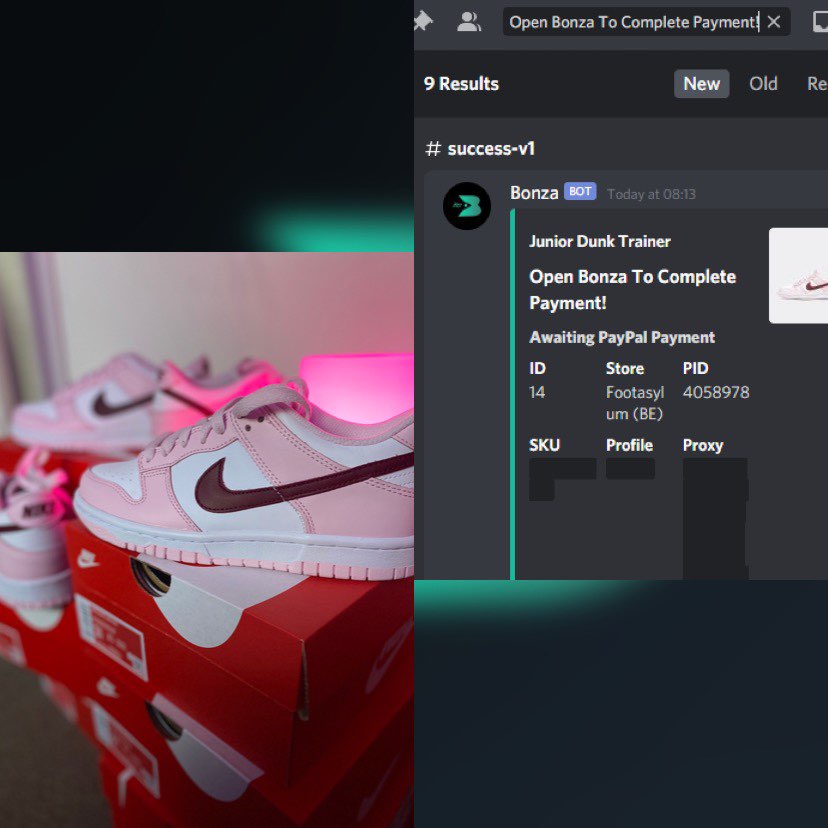
Task: Click the pink Dunk sneaker photo
Action: pyautogui.click(x=207, y=540)
